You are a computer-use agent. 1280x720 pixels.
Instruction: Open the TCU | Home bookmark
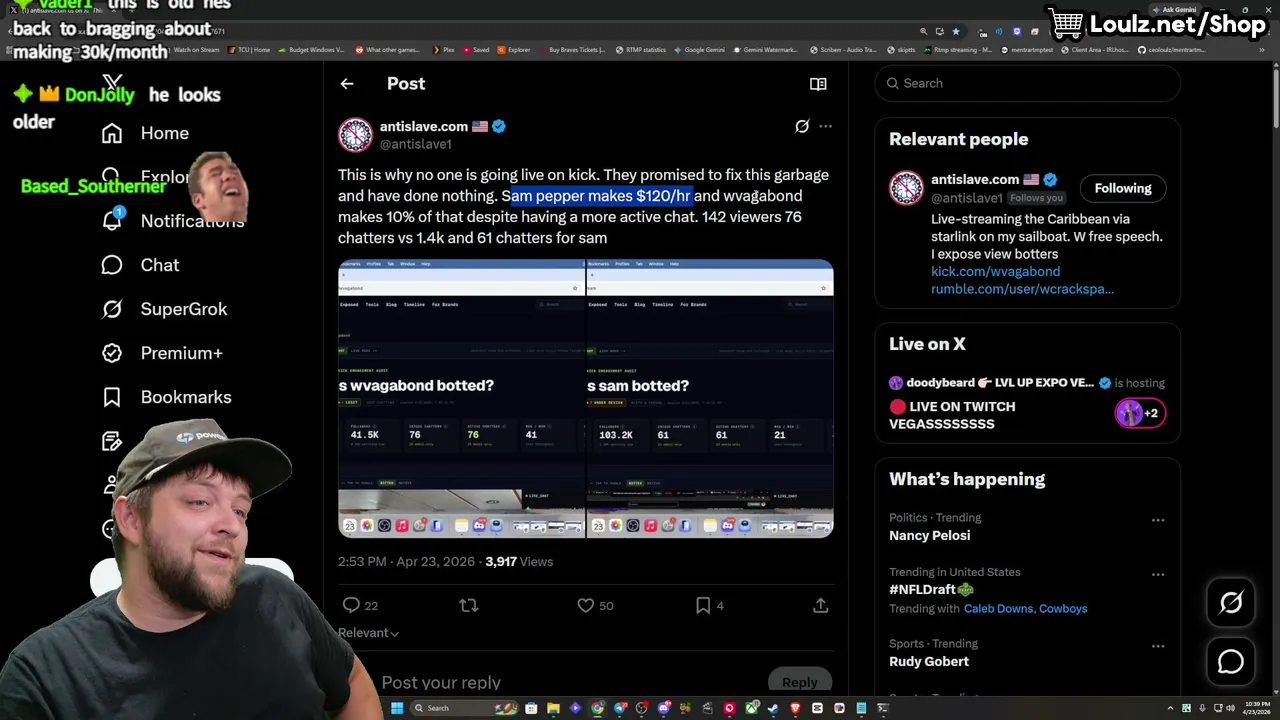click(250, 49)
